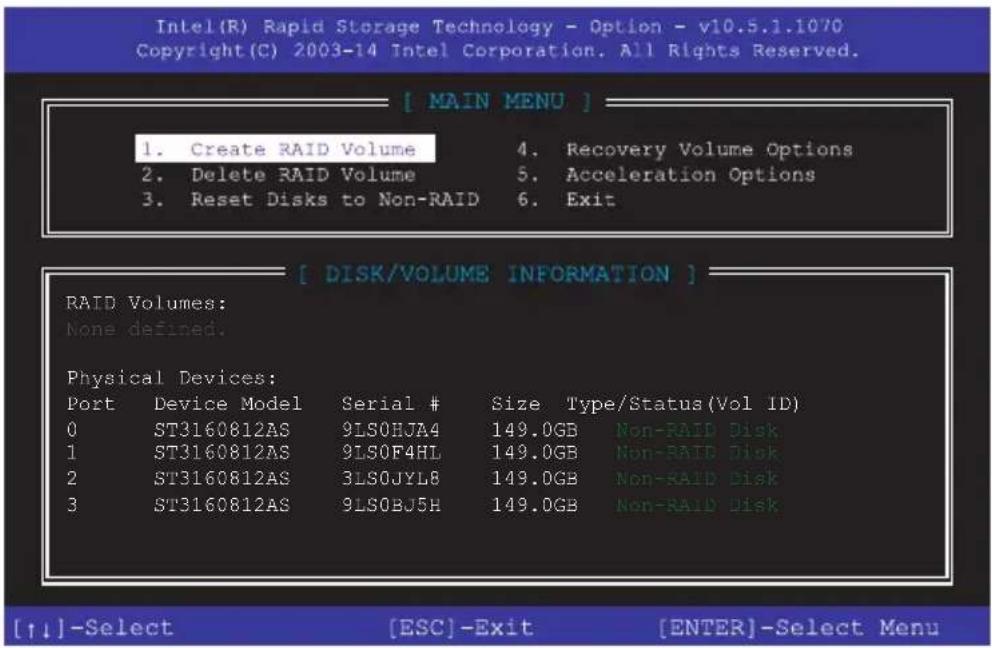Click port number 3 in device list
992x648 pixels.
pos(72,505)
